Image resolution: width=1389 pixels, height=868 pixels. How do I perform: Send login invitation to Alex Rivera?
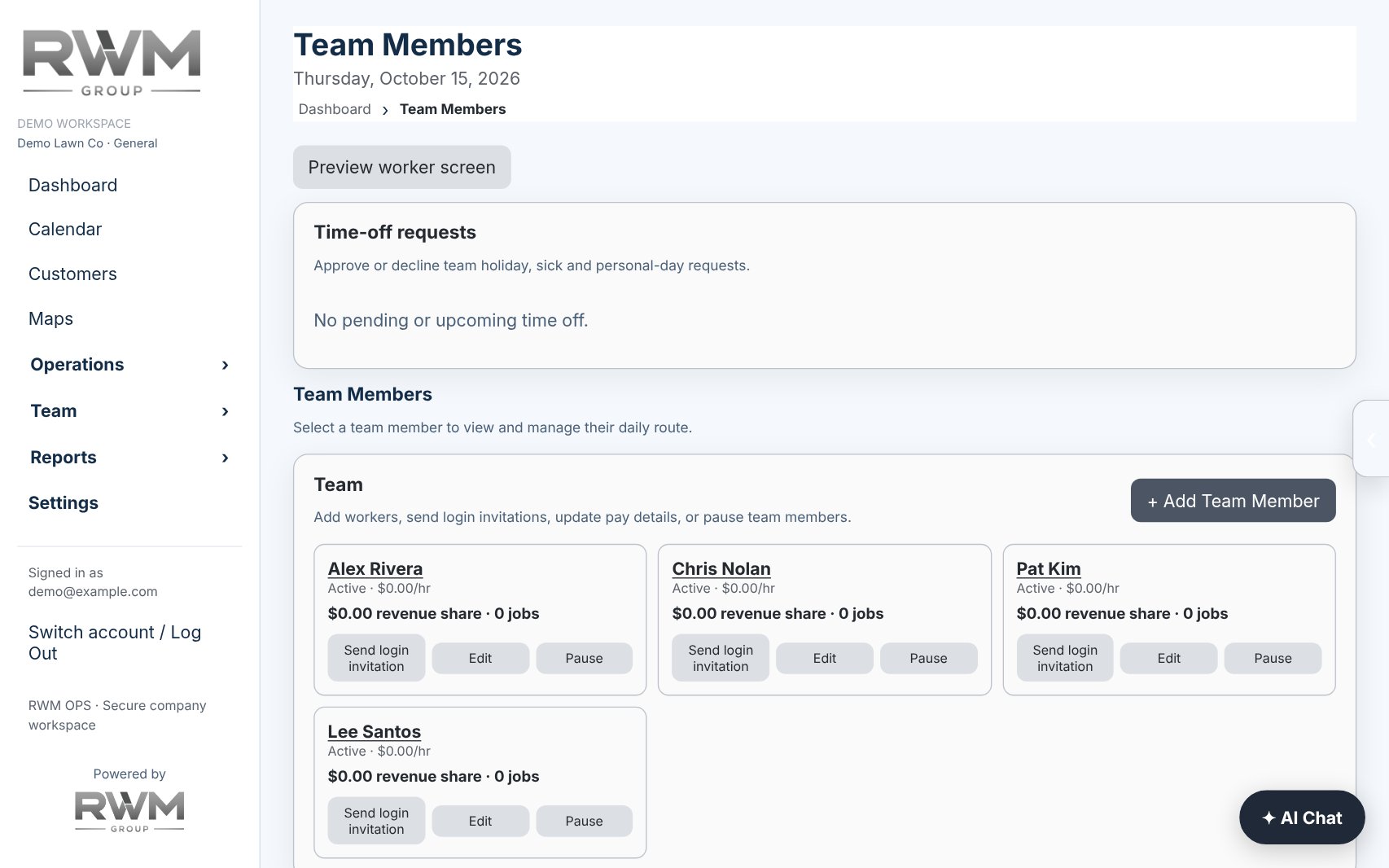(376, 658)
